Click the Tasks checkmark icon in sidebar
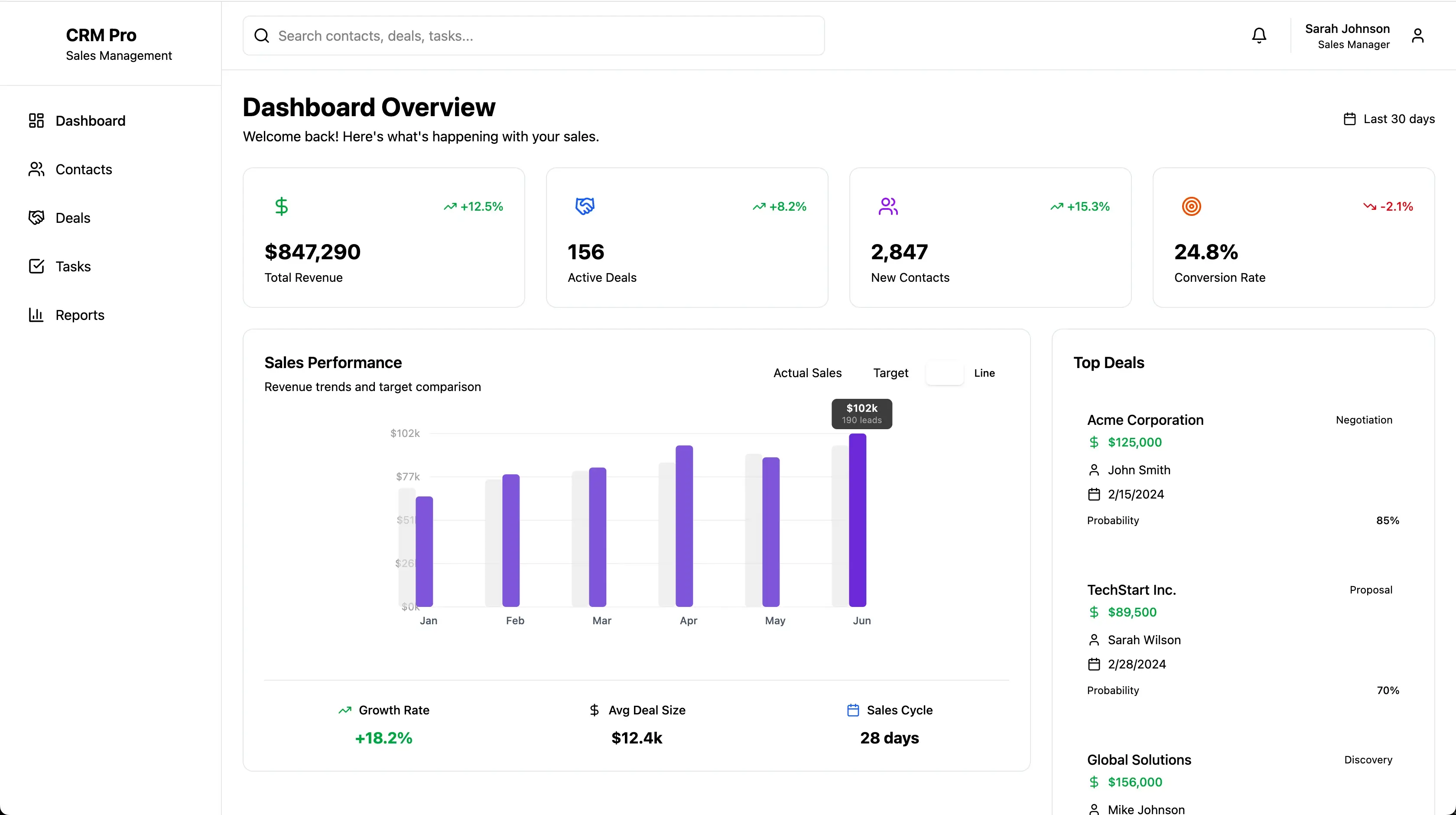This screenshot has width=1456, height=815. (x=36, y=266)
